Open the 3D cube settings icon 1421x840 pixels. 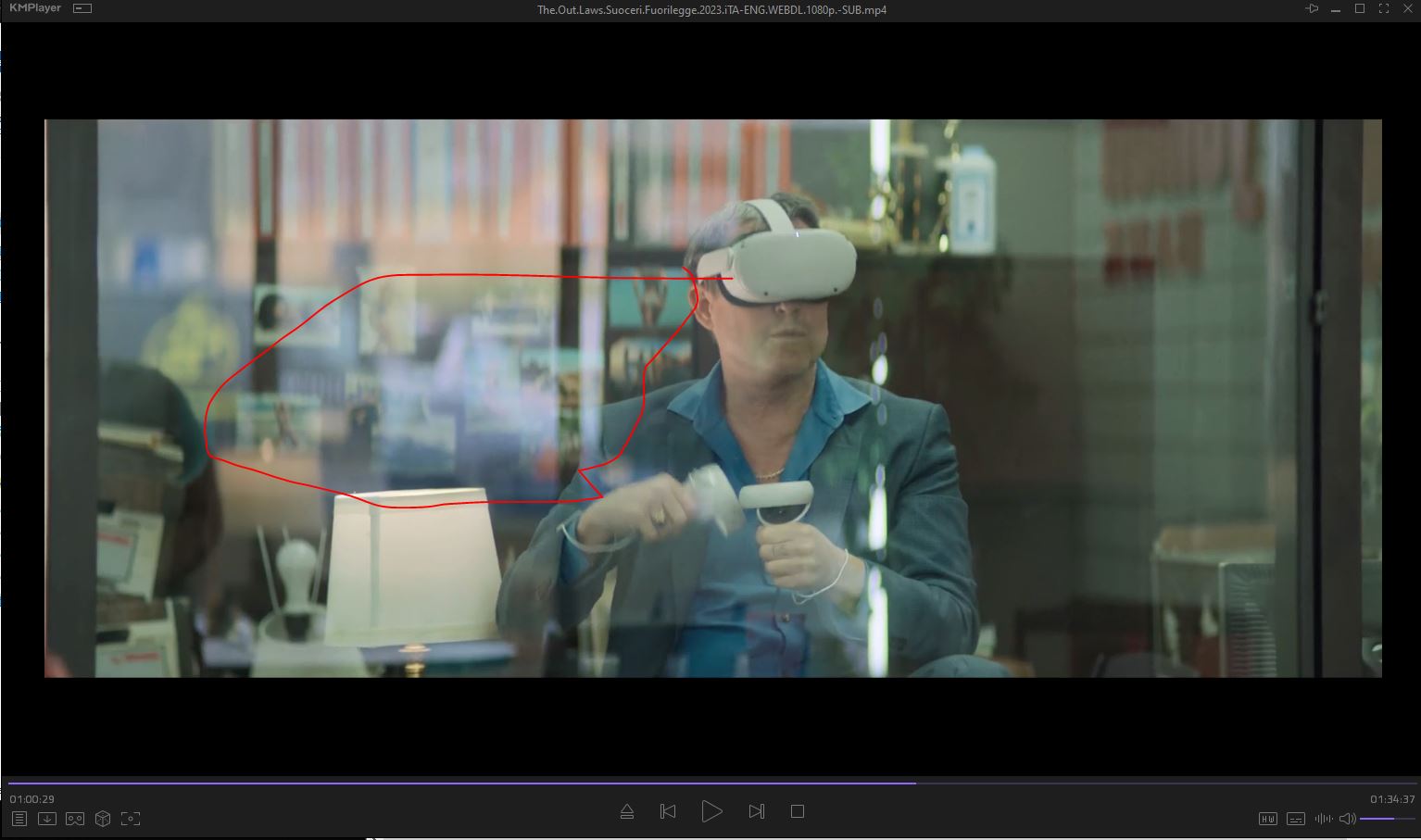103,819
